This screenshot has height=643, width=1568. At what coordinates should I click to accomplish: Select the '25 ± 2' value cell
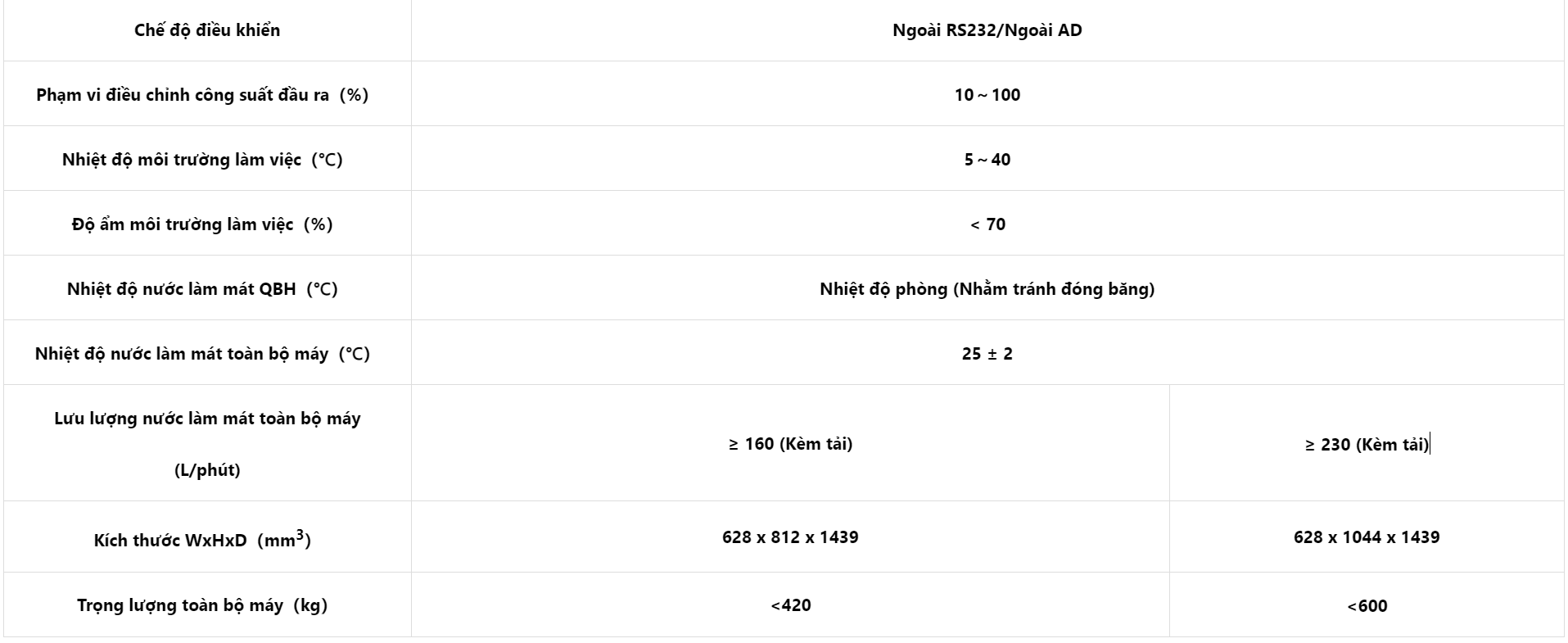(x=987, y=353)
